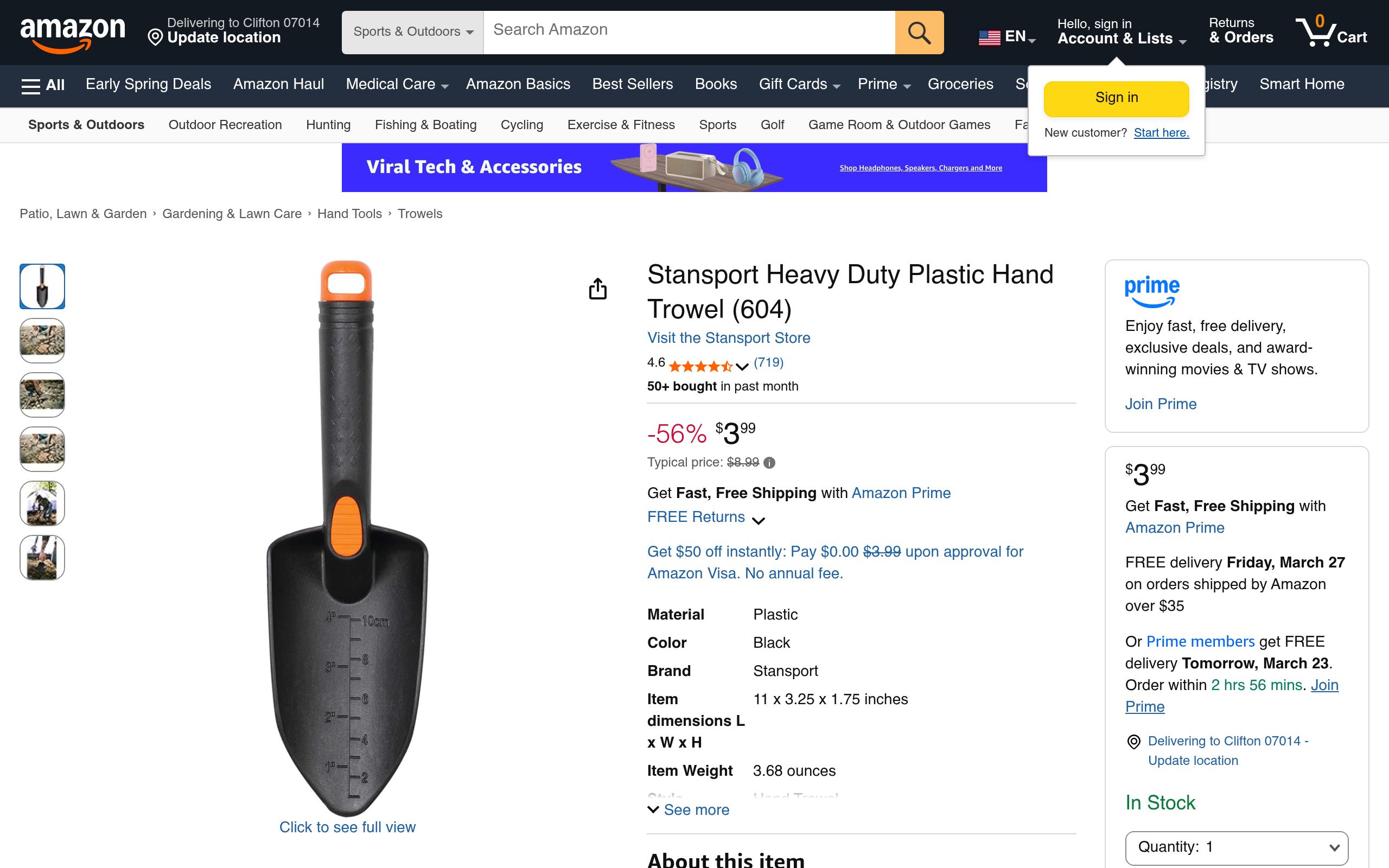The height and width of the screenshot is (868, 1389).
Task: Expand the FREE Returns details chevron
Action: tap(760, 521)
